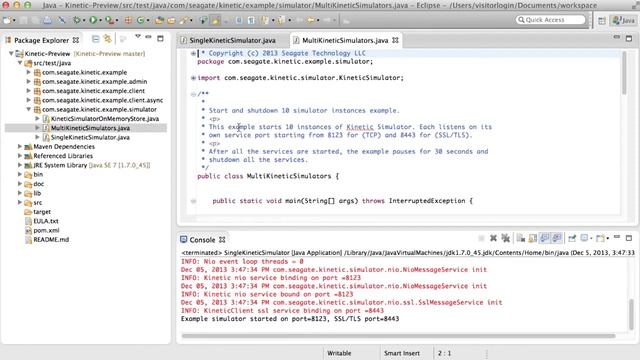Select pom.xml file
This screenshot has height=360, width=640.
point(46,230)
